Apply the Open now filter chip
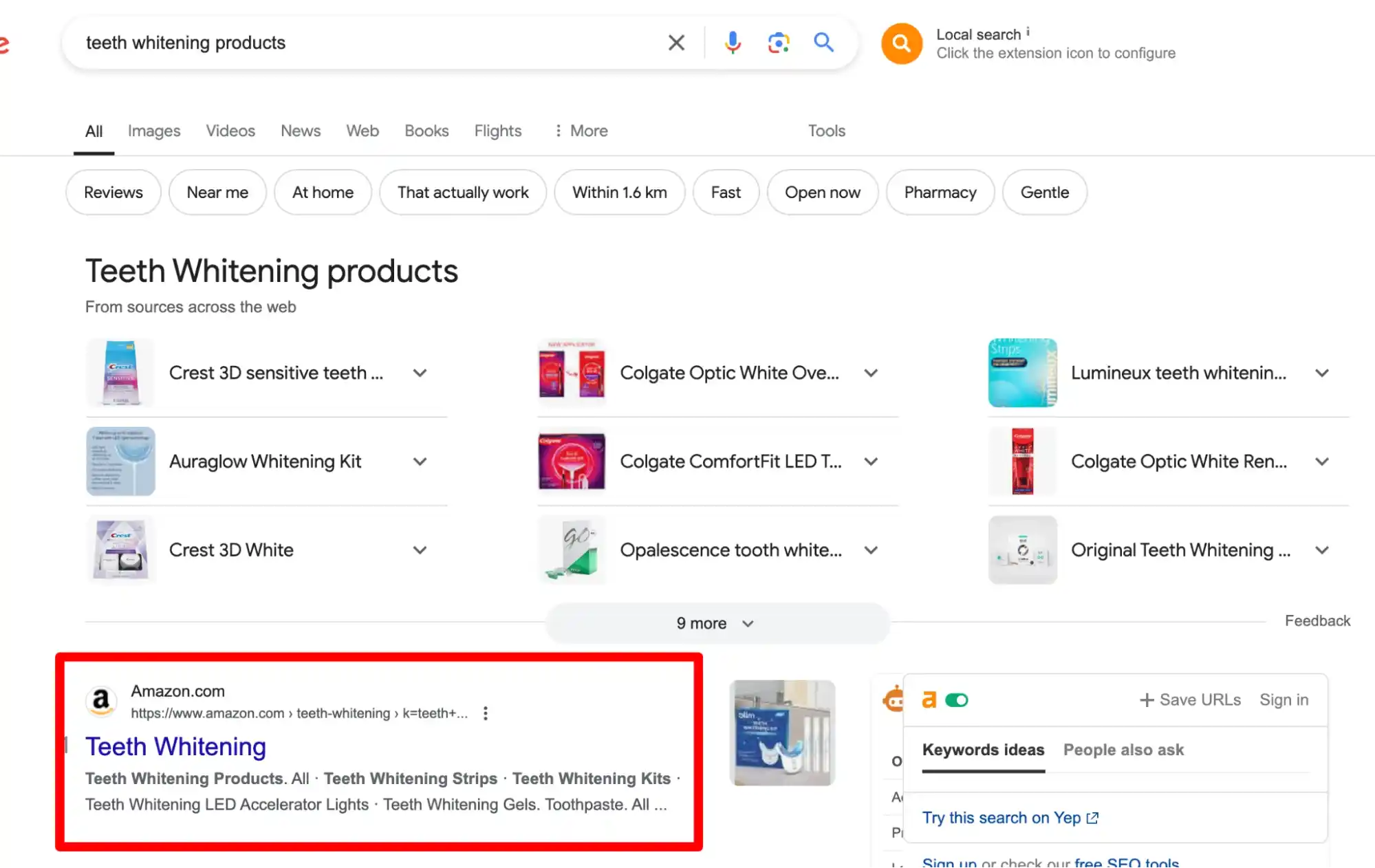The height and width of the screenshot is (868, 1375). [x=823, y=193]
